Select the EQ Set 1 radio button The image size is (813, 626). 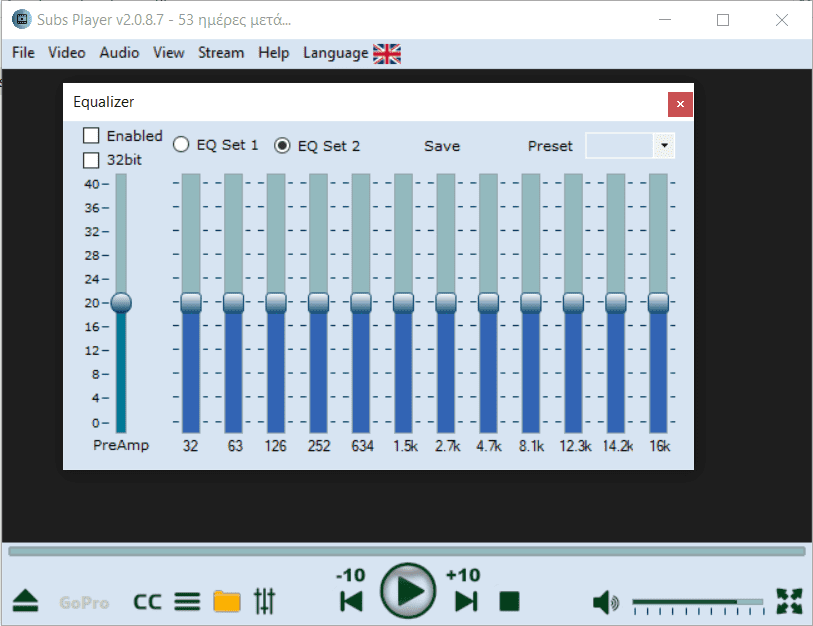tap(181, 145)
